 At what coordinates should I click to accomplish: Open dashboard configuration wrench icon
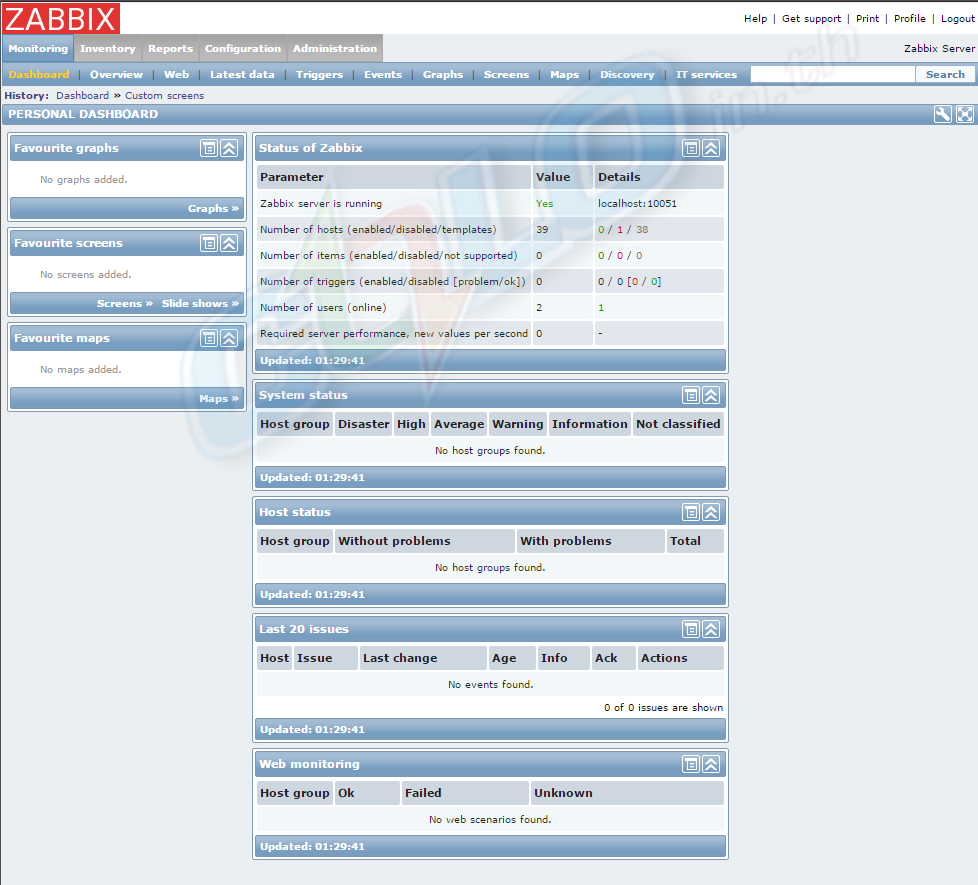(942, 114)
